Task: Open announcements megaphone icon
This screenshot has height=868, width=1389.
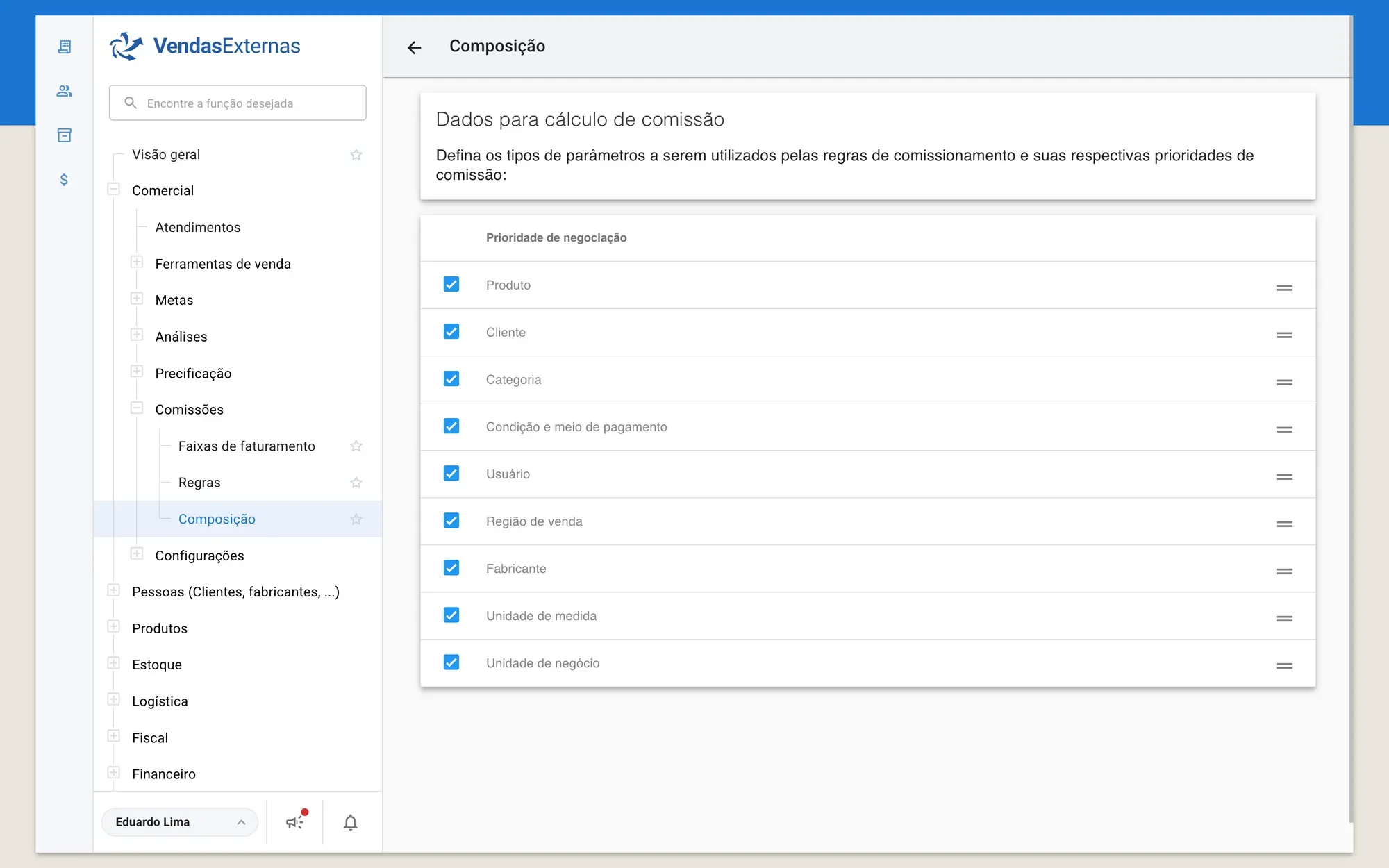Action: (x=295, y=821)
